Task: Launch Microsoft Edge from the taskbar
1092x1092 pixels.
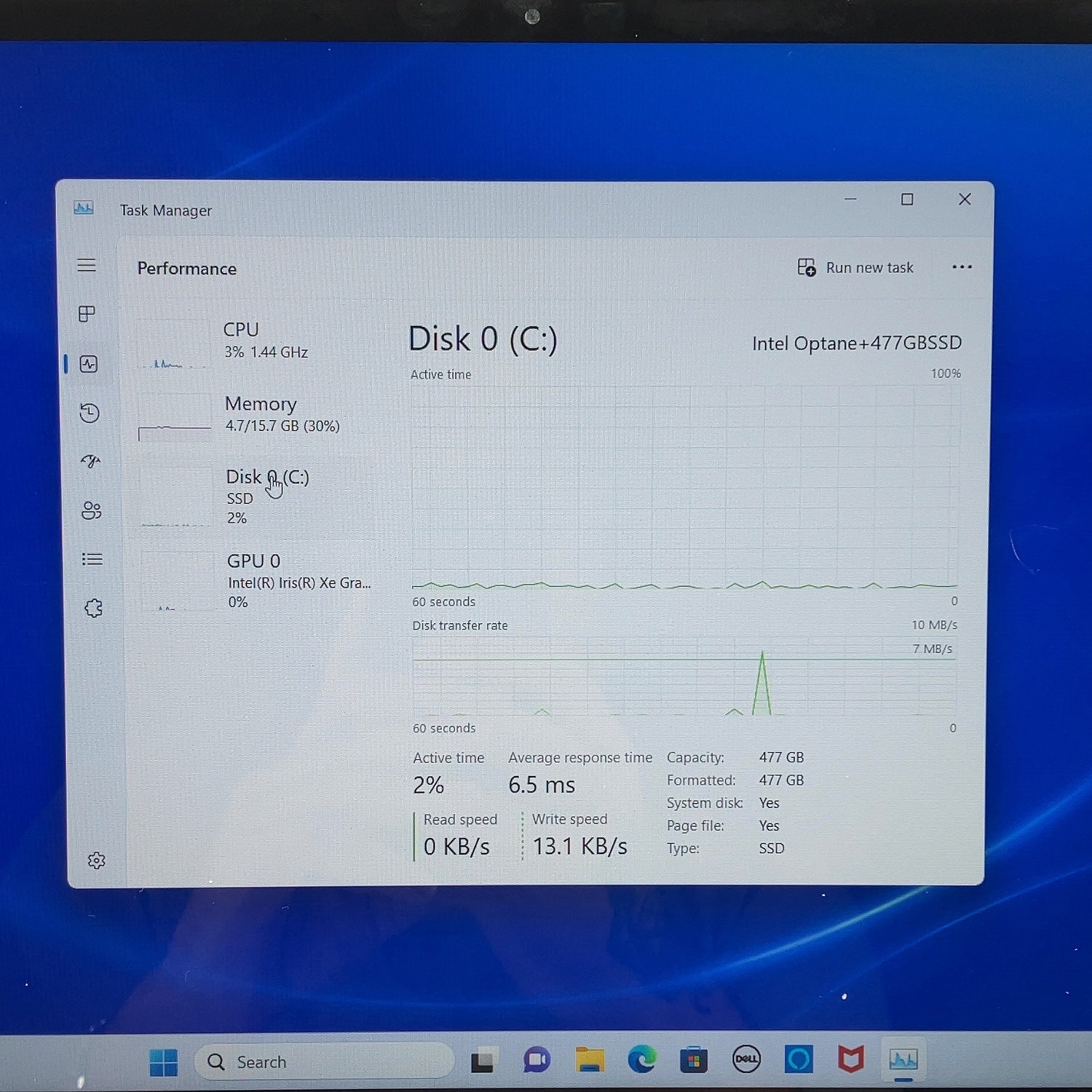Action: pyautogui.click(x=642, y=1059)
